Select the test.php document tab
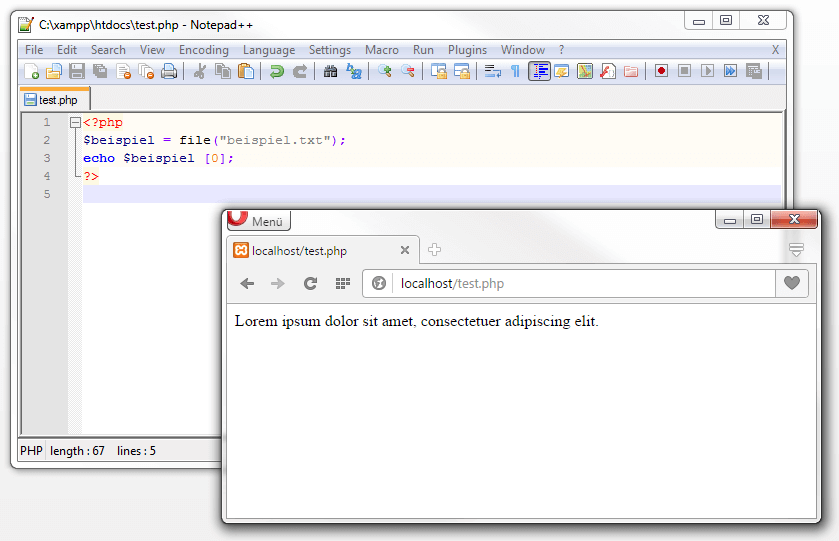 point(55,100)
